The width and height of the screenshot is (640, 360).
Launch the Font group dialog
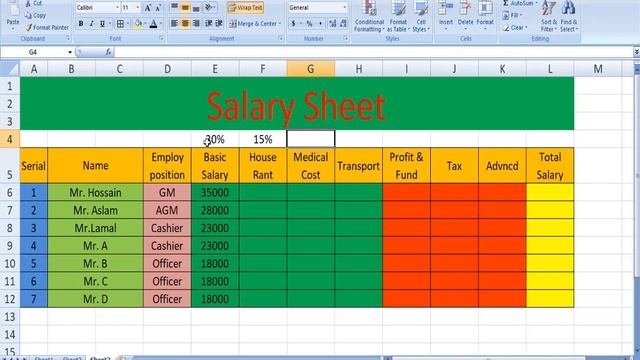tap(162, 38)
